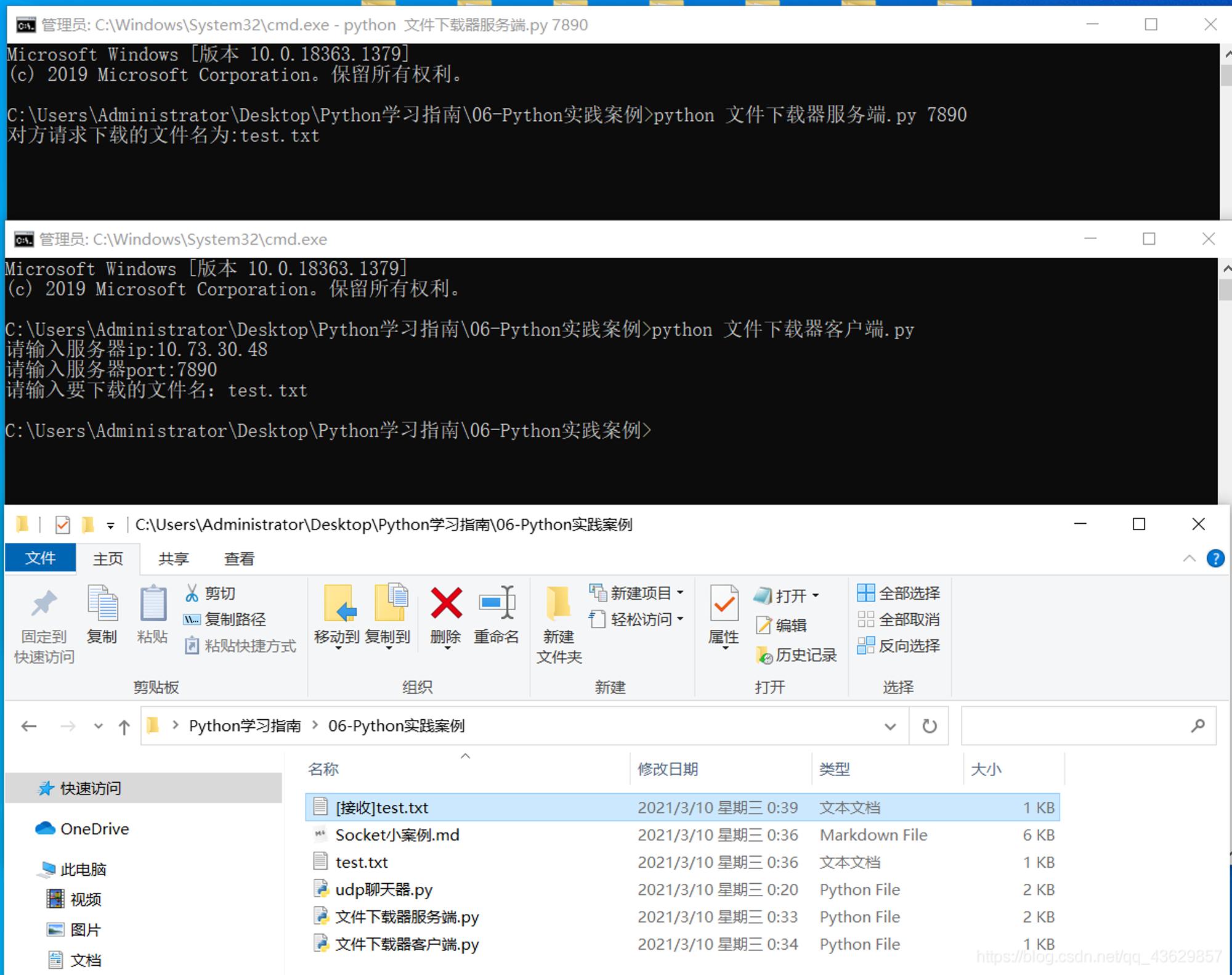1232x975 pixels.
Task: Click New folder (新建文件夹) icon
Action: [x=559, y=602]
